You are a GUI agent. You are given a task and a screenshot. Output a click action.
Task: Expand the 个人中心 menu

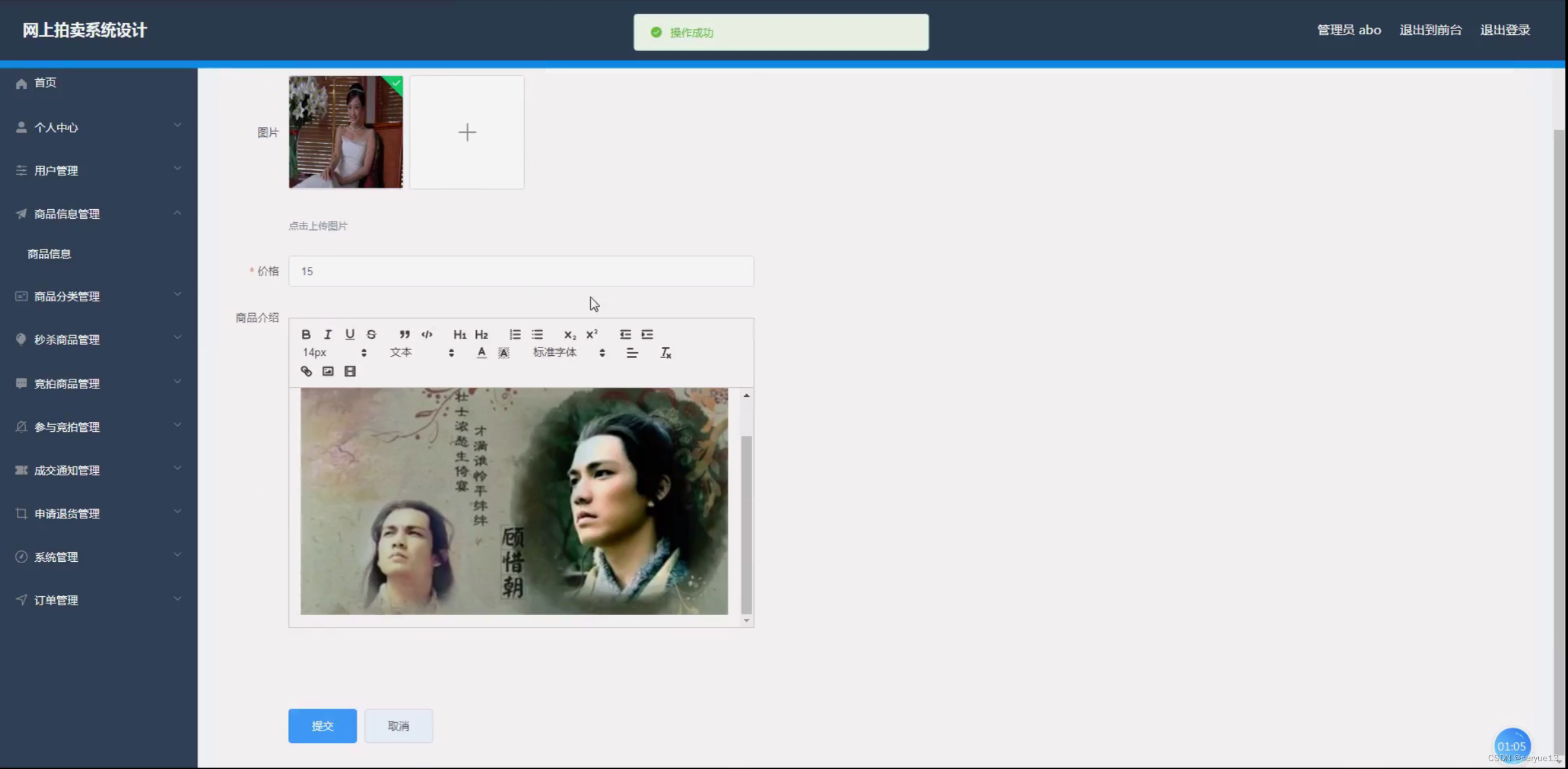(x=99, y=127)
